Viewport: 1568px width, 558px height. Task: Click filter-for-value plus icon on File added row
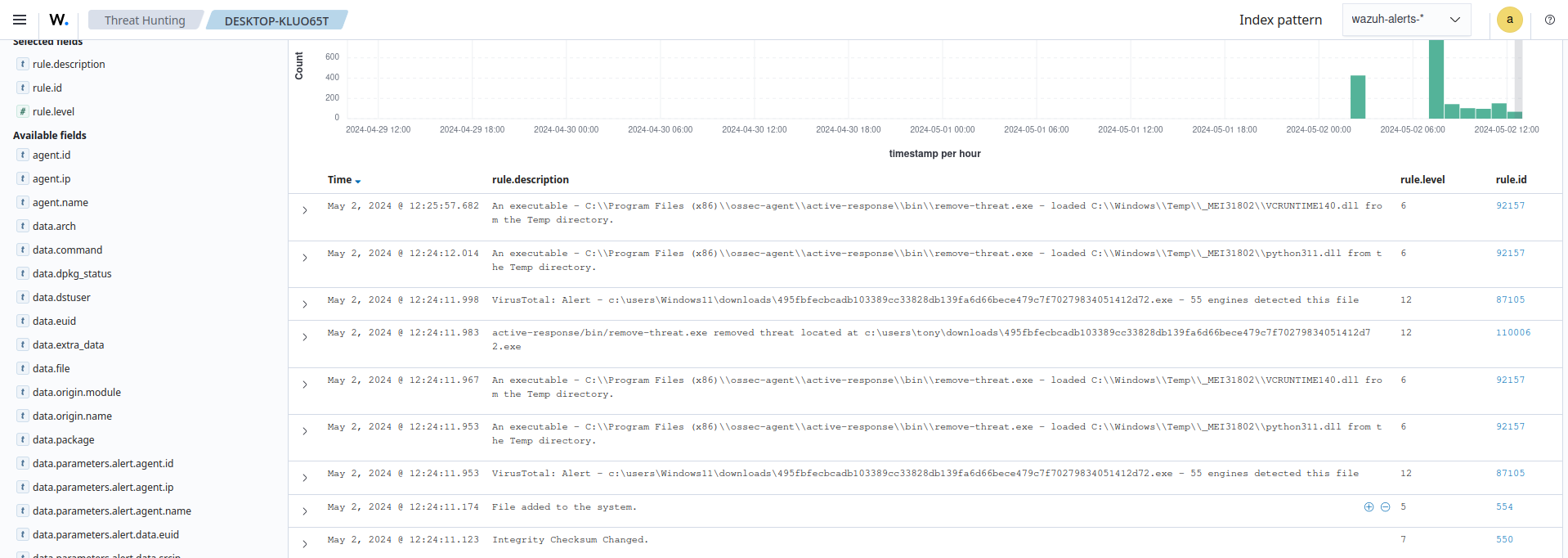[x=1369, y=507]
